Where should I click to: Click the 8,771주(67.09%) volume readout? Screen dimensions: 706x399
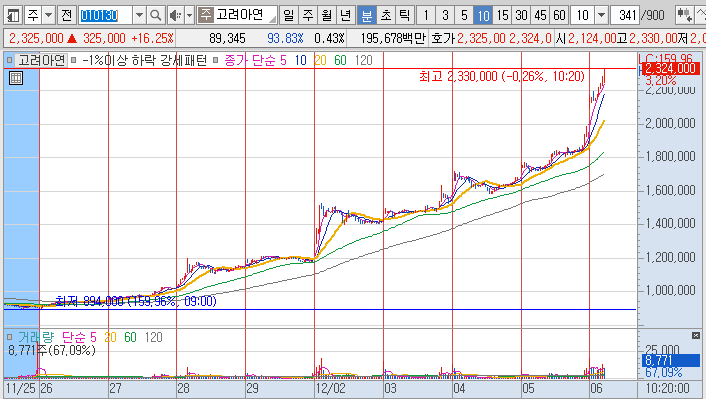pyautogui.click(x=52, y=350)
